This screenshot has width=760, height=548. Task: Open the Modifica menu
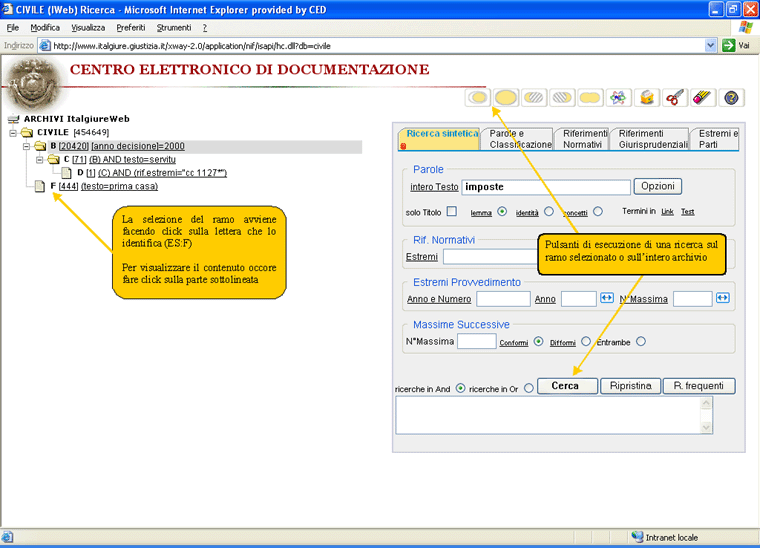point(45,28)
